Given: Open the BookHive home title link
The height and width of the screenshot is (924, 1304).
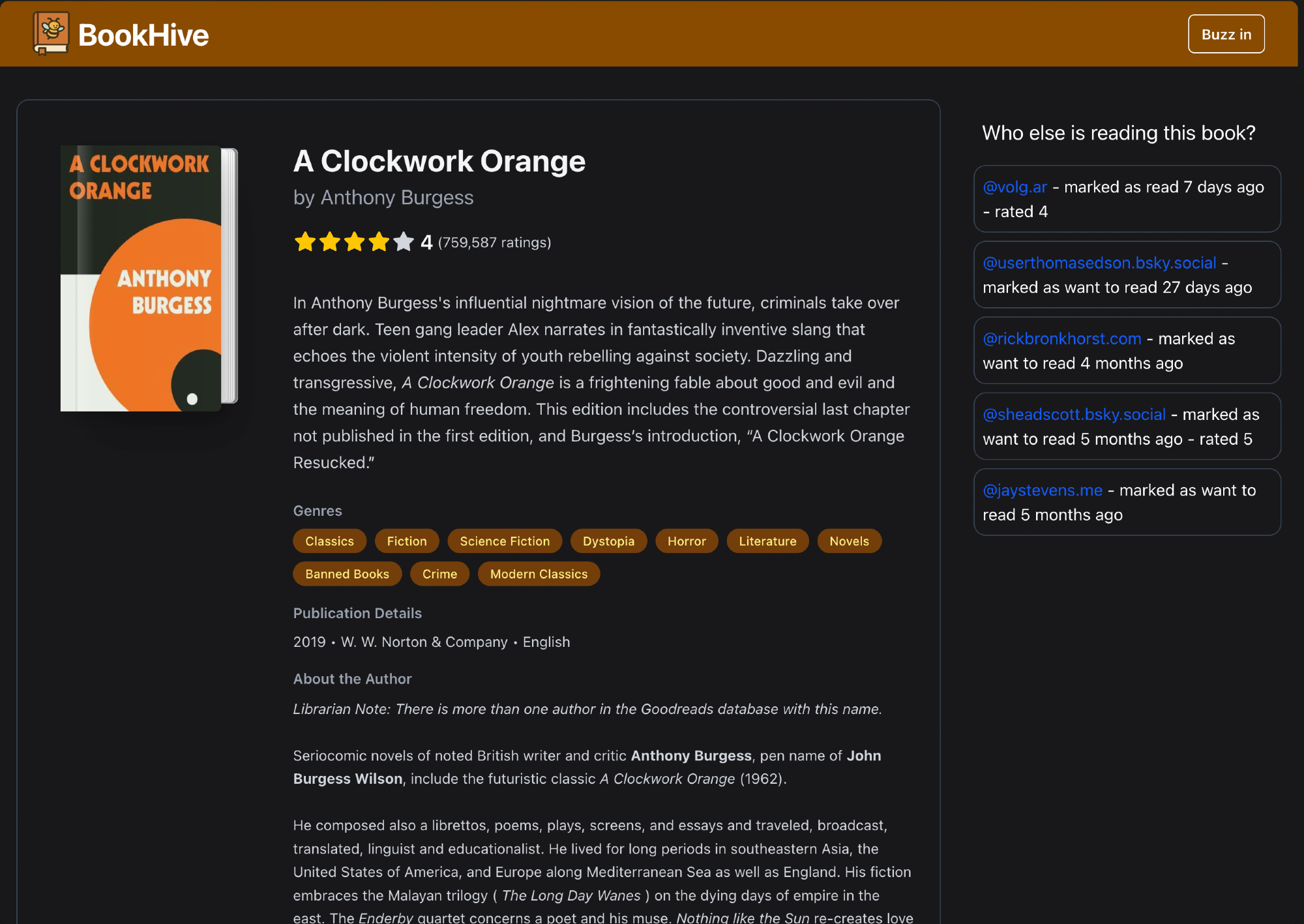Looking at the screenshot, I should tap(143, 35).
